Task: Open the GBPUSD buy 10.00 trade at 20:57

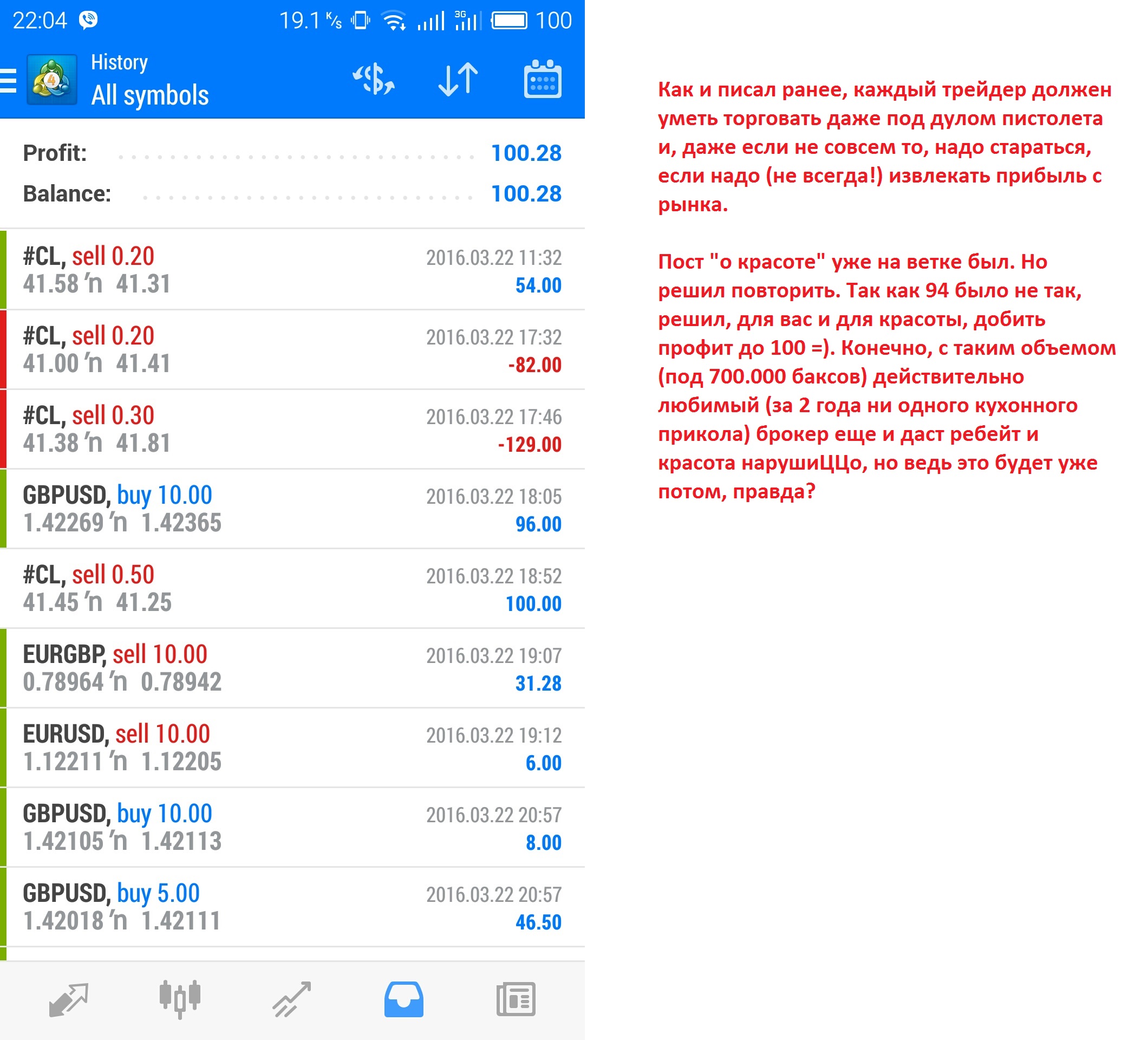Action: pos(293,828)
